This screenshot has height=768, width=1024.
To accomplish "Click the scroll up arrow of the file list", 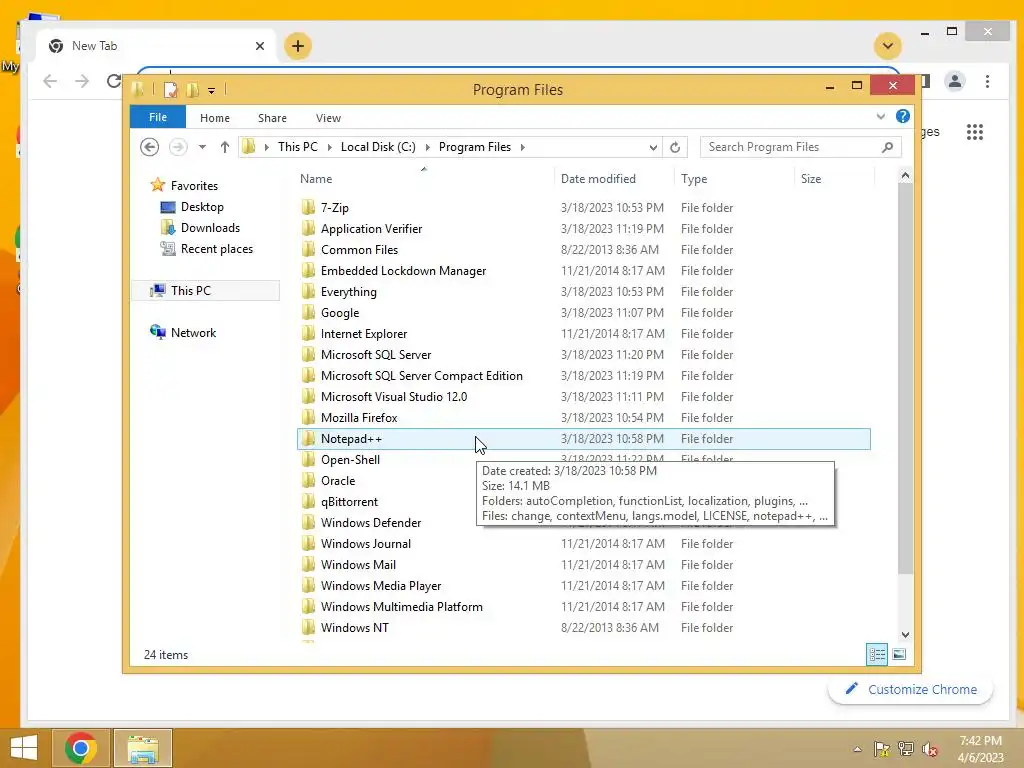I will [905, 175].
